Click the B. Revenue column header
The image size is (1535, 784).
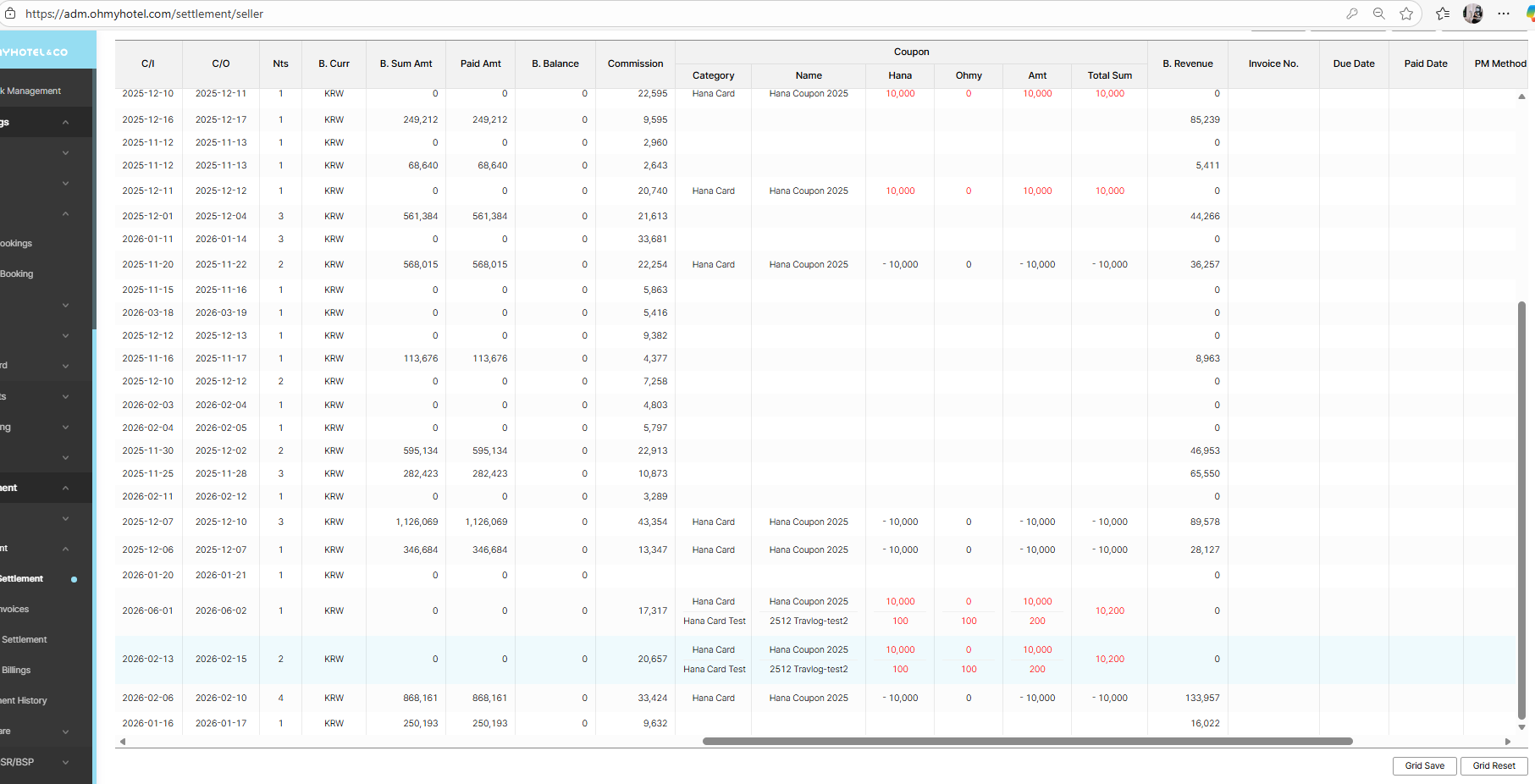[1187, 63]
